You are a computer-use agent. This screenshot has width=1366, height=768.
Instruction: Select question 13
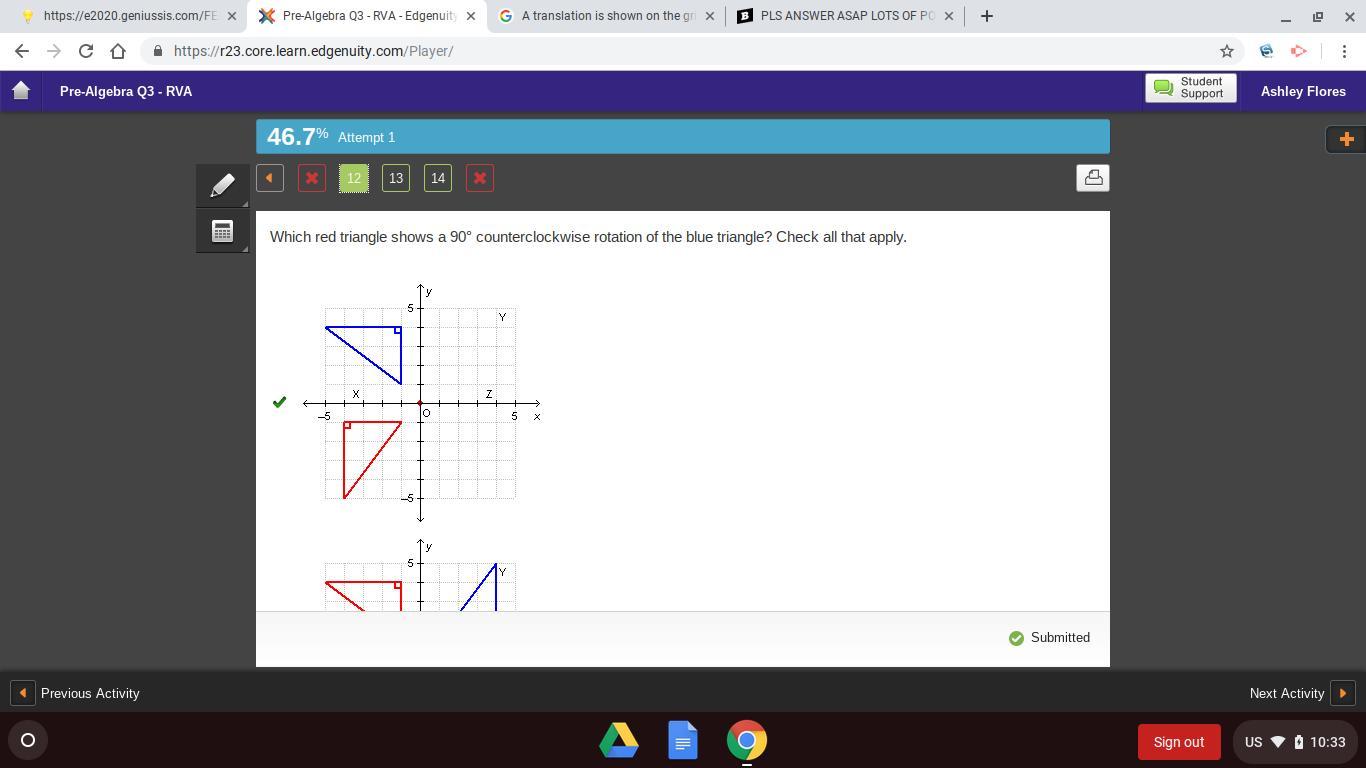click(x=396, y=178)
